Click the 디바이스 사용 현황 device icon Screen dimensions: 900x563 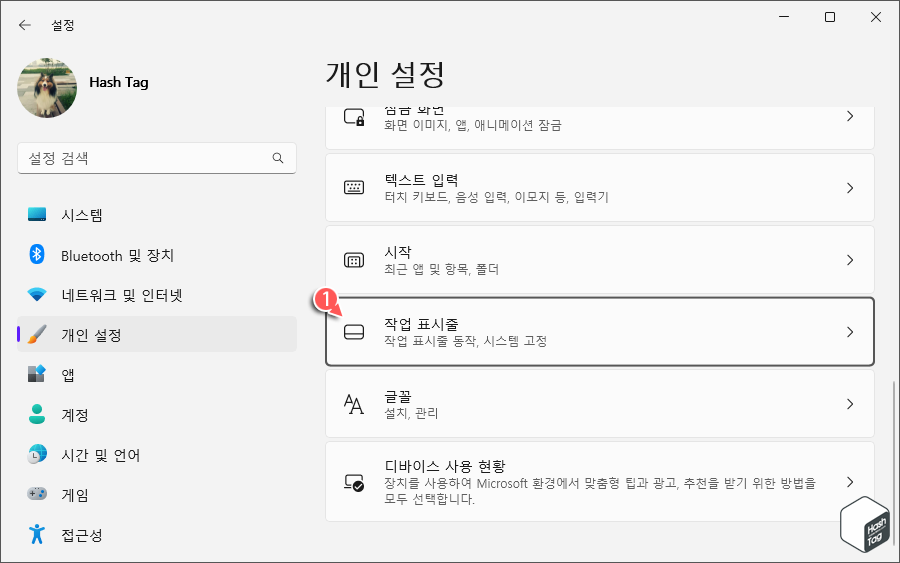354,482
